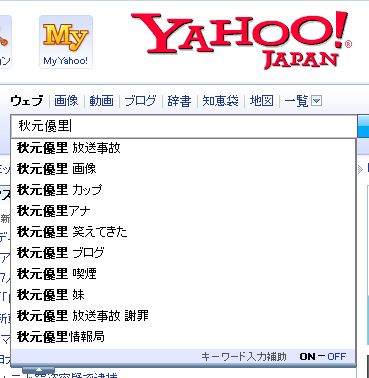Choose suggestion 秋元優里 ブログ

point(184,253)
